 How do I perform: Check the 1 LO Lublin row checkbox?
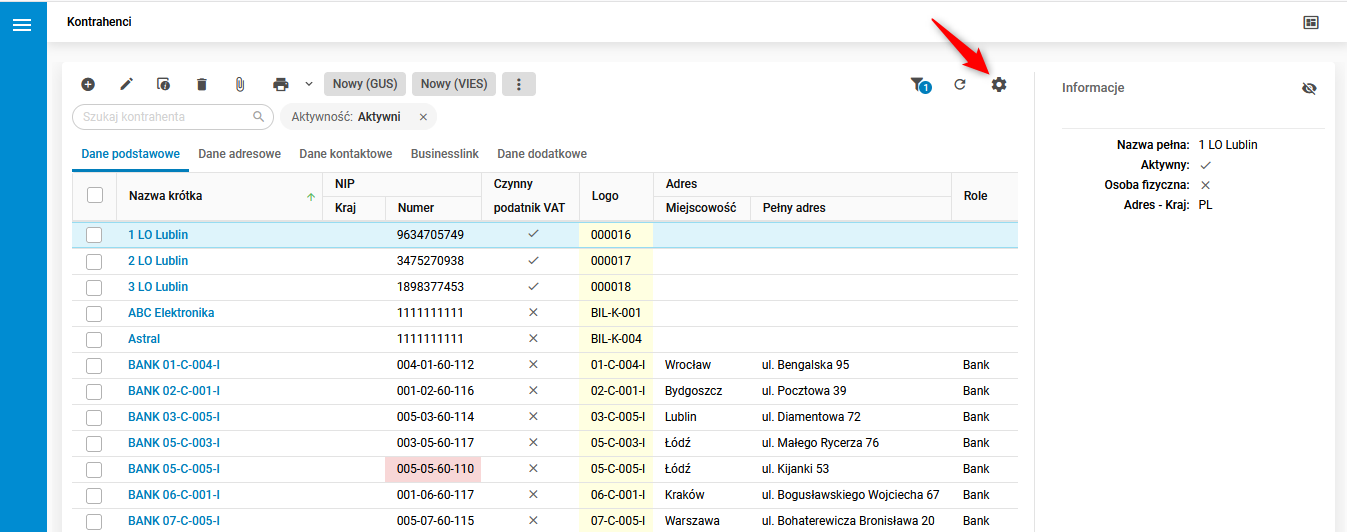(x=94, y=235)
